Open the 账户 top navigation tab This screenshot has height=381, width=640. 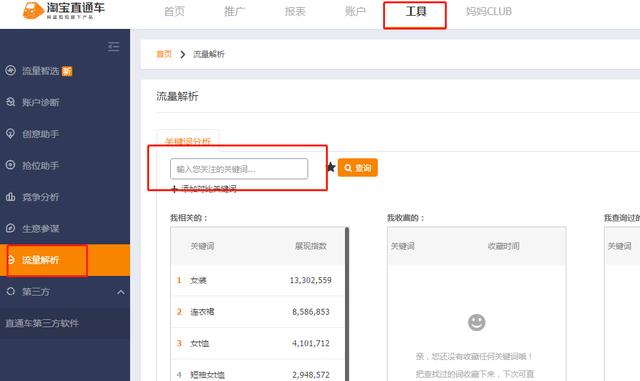pyautogui.click(x=355, y=11)
